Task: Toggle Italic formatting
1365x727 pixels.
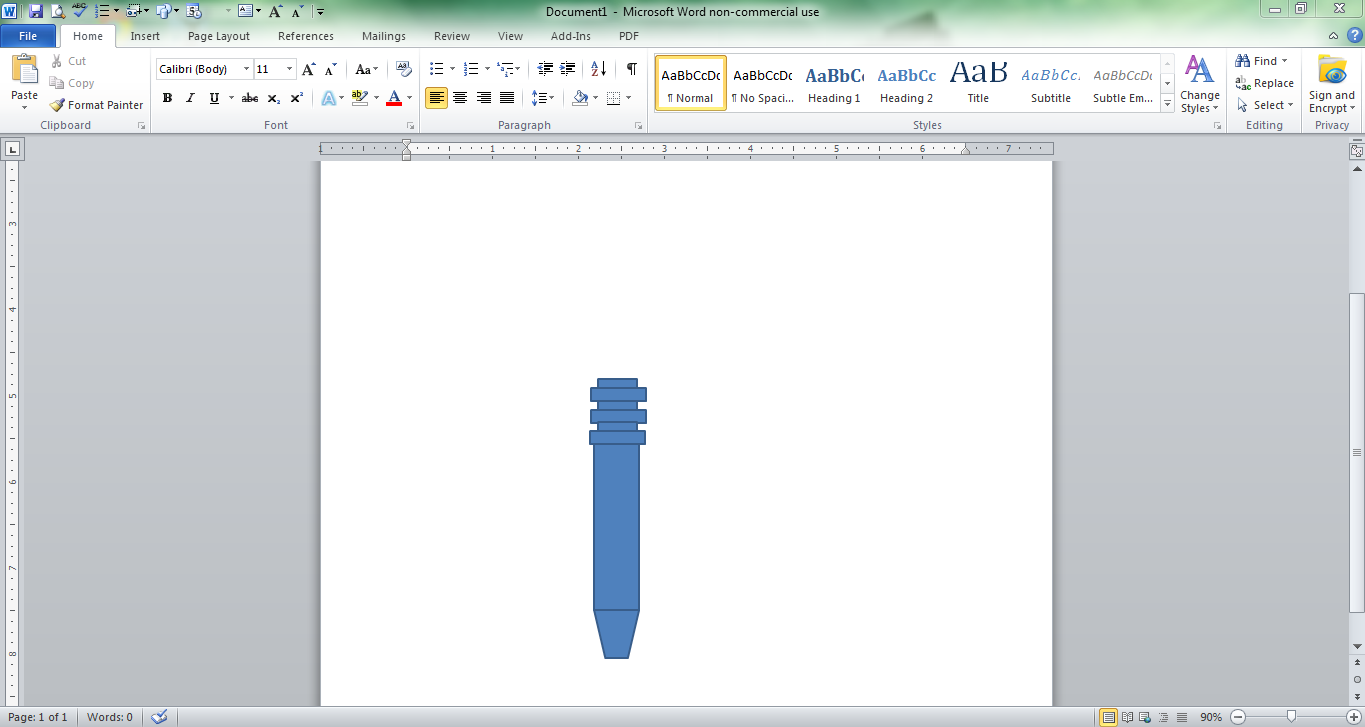Action: point(190,98)
